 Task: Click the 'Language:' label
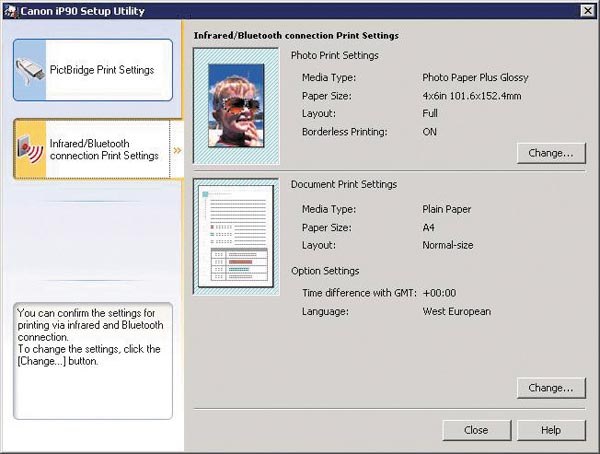[325, 312]
